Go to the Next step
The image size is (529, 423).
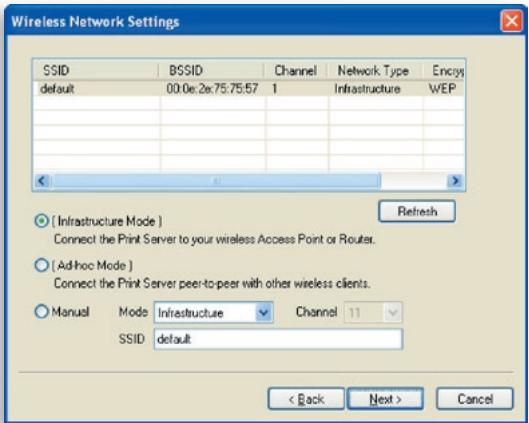coord(385,399)
